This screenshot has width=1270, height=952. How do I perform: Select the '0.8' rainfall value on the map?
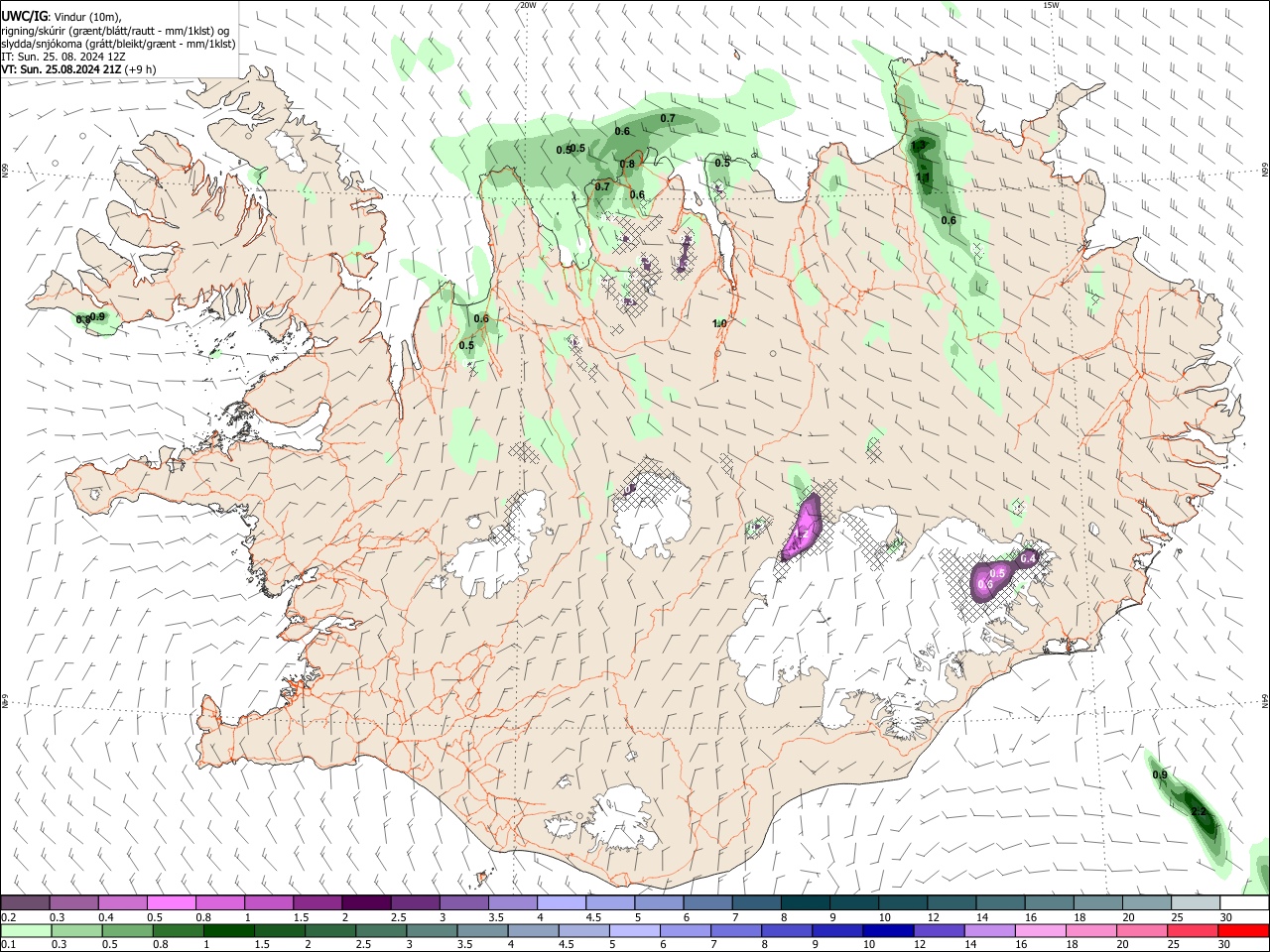(627, 165)
